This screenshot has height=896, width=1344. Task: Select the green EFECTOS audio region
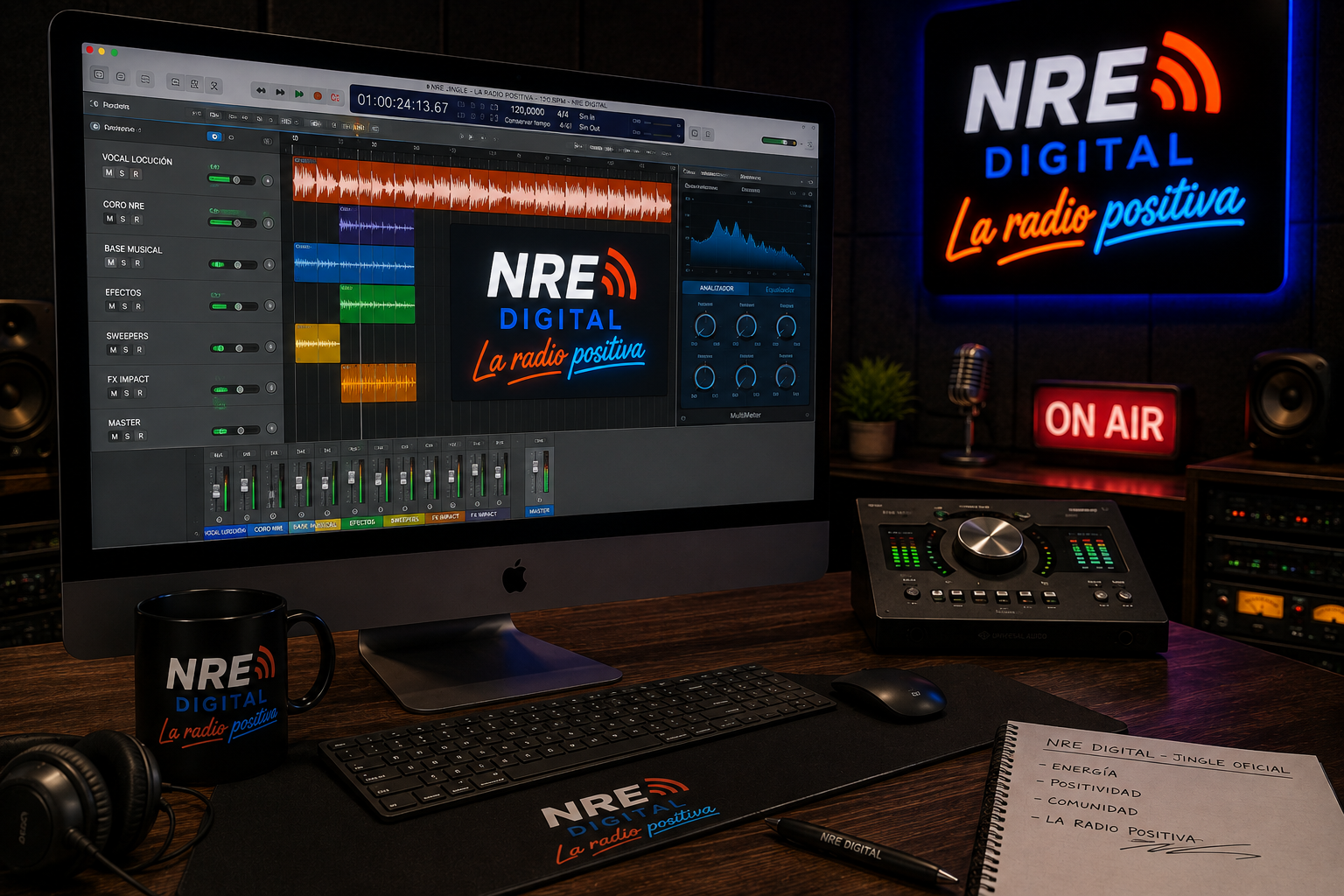tap(377, 304)
